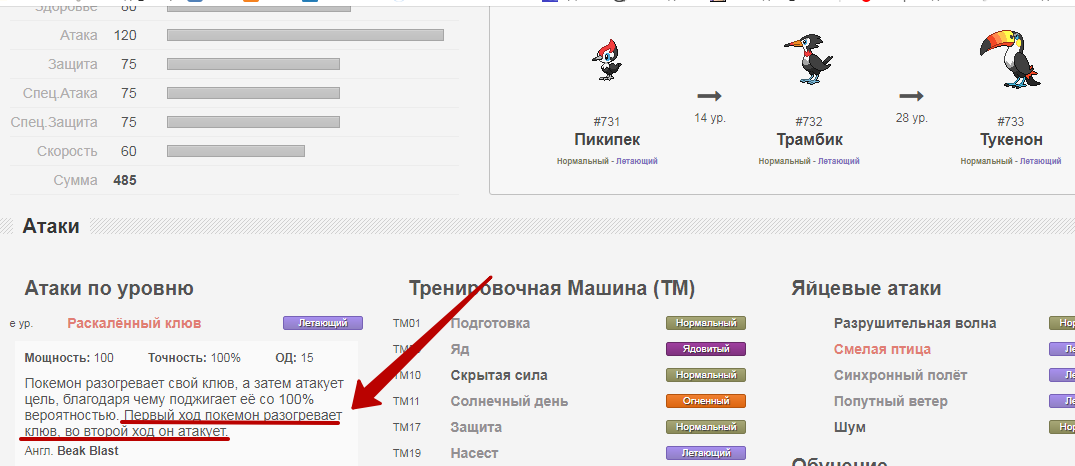Screen dimensions: 1075x466
Task: Select the Летающий type under Пикипек
Action: click(637, 161)
